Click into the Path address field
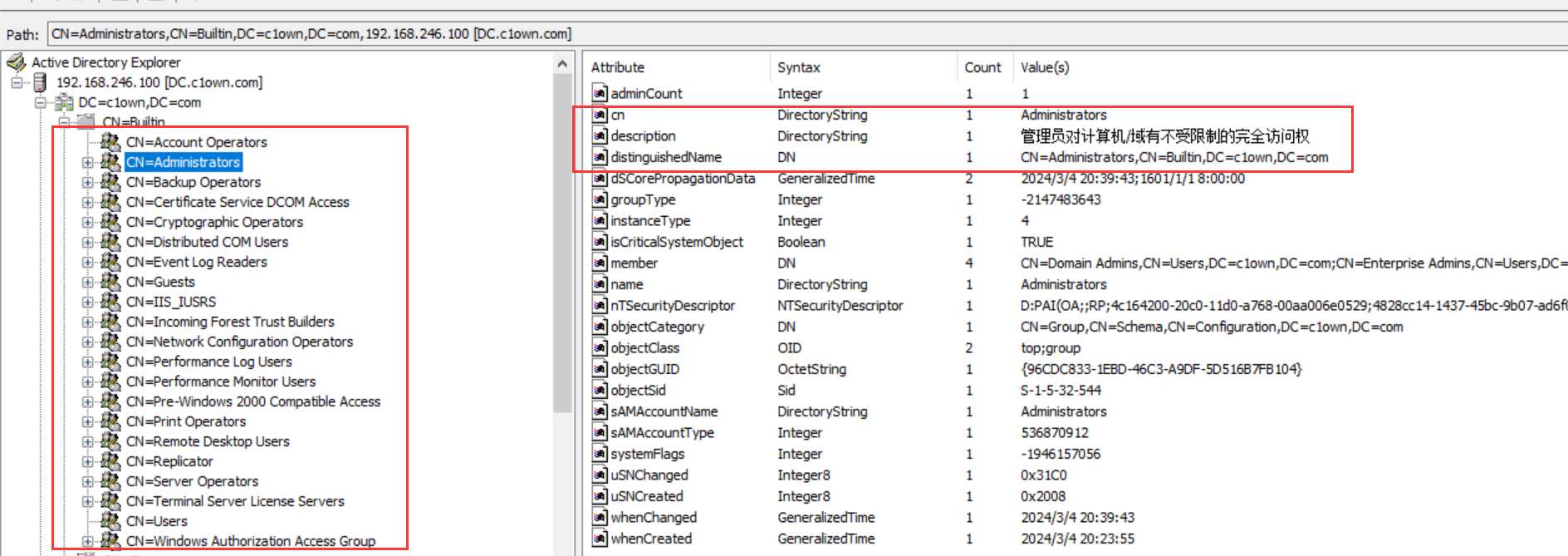This screenshot has height=556, width=1568. pyautogui.click(x=807, y=34)
